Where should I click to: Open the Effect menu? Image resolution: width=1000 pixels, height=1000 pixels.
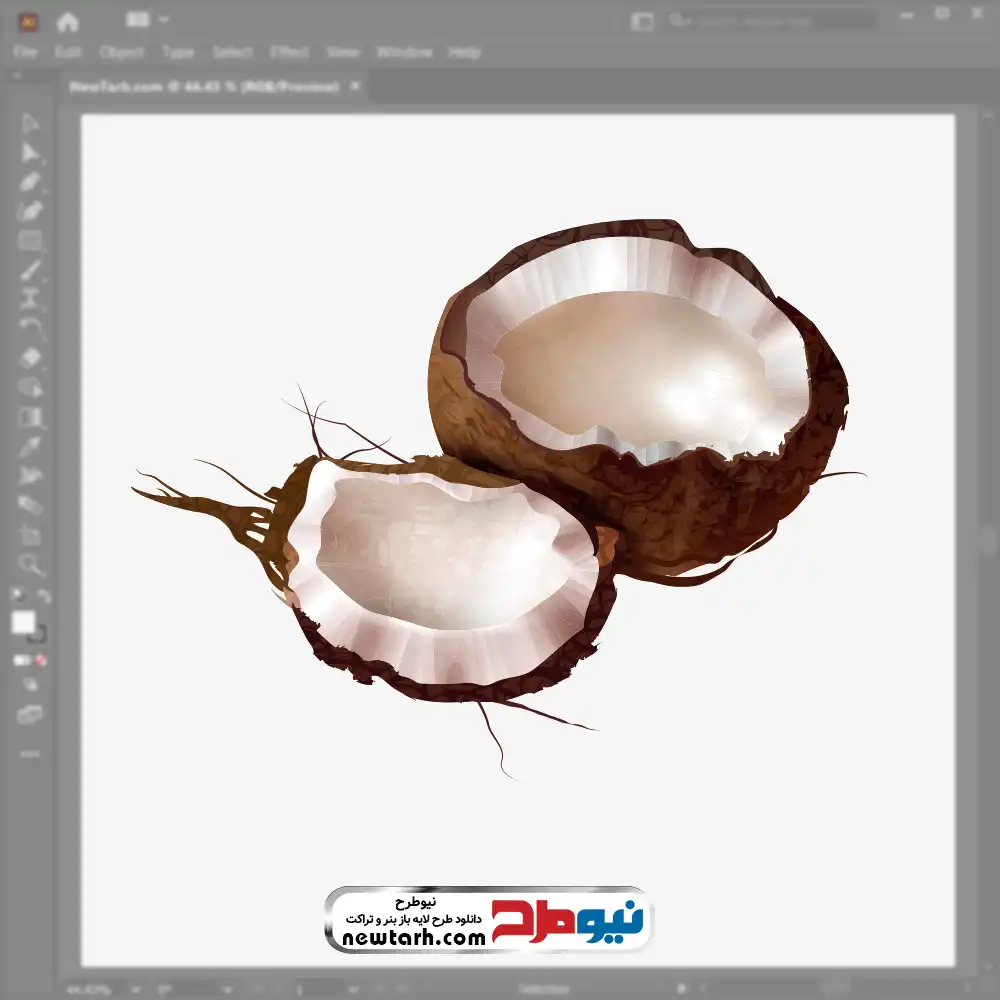(290, 52)
